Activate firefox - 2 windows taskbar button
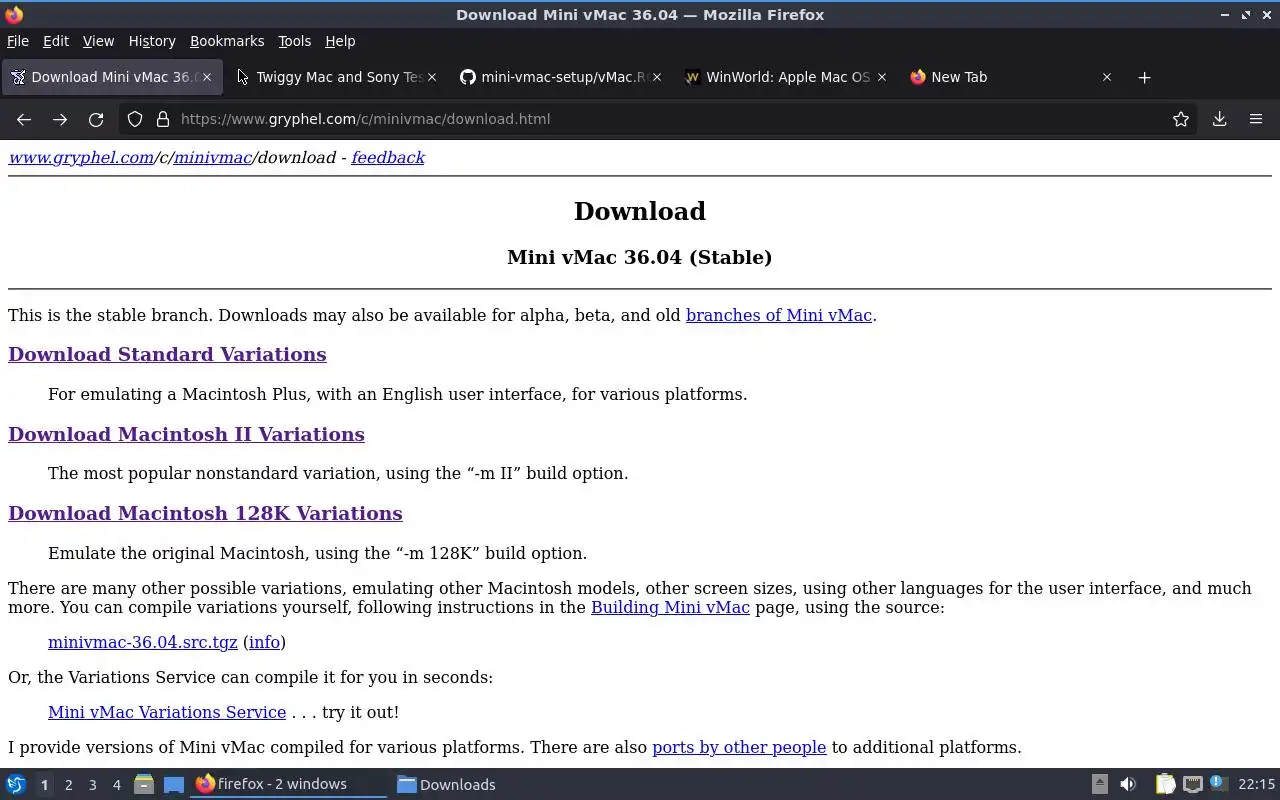 pyautogui.click(x=289, y=784)
